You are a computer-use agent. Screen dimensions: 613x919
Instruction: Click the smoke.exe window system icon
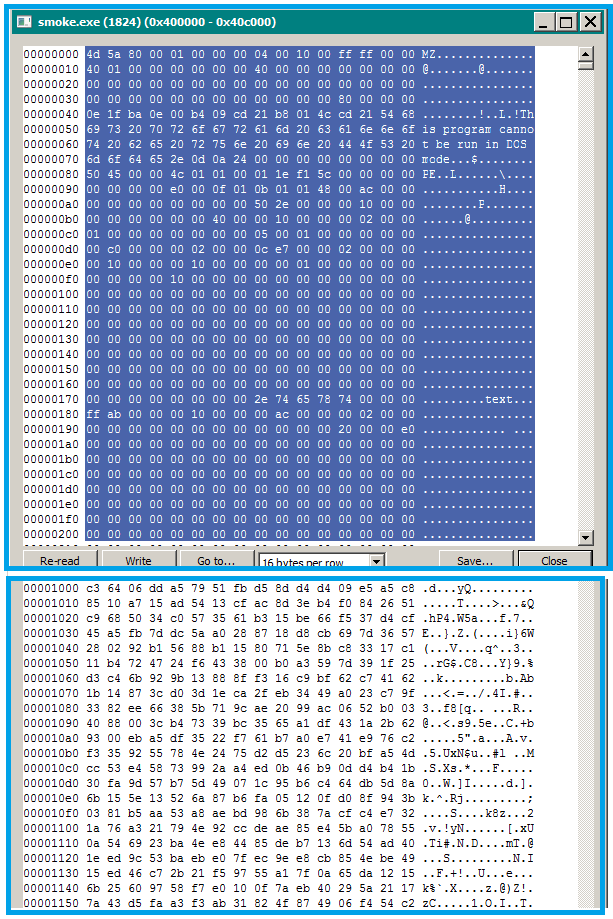26,21
